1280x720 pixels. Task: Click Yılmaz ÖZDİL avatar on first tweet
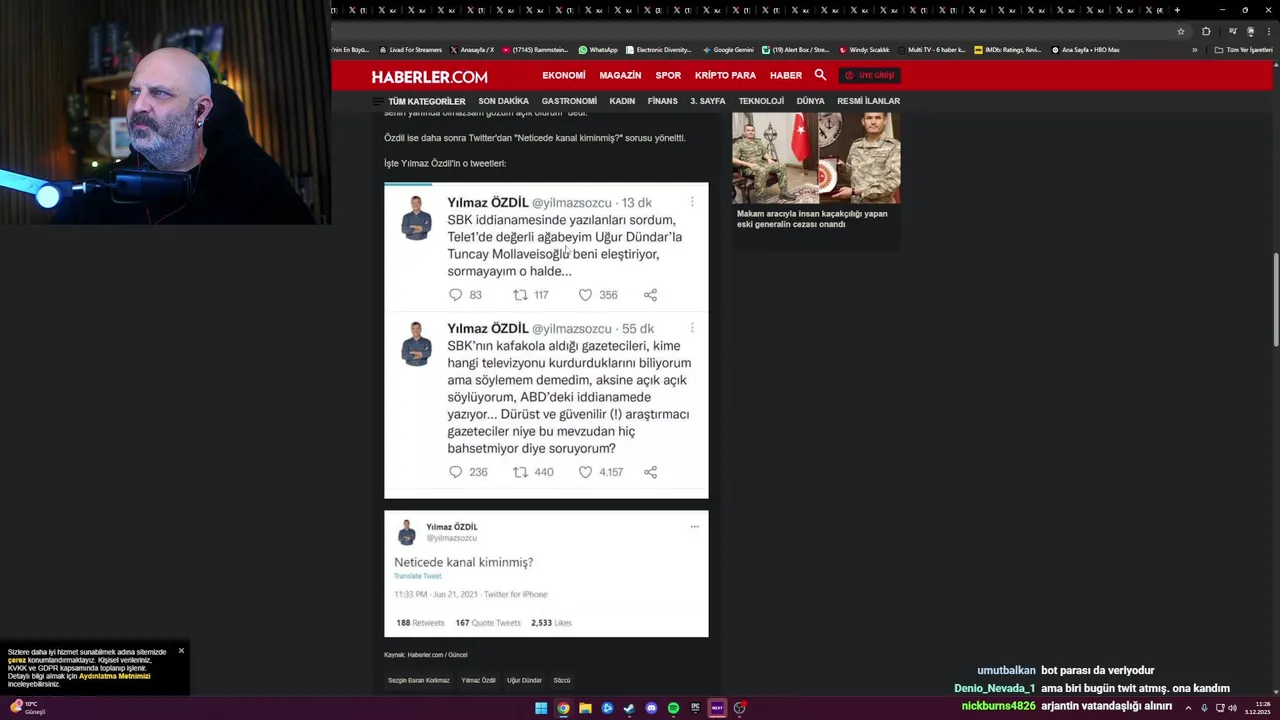(417, 218)
